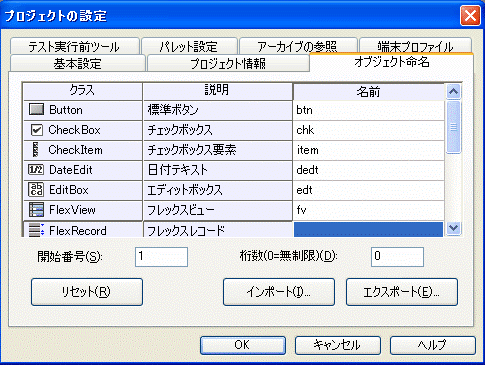Click the 開始番号(S) input field
This screenshot has width=485, height=365.
[x=161, y=257]
